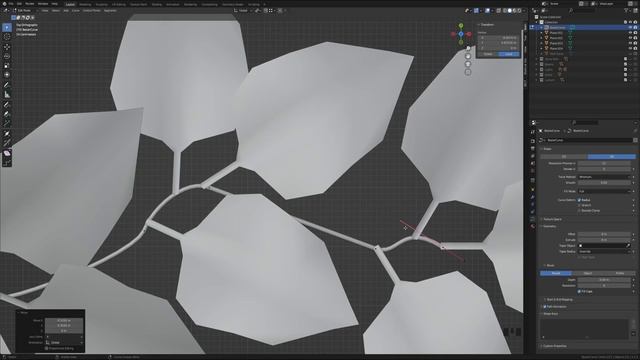Activate the Scale tool
Viewport: 640px width, 360px height.
7,66
